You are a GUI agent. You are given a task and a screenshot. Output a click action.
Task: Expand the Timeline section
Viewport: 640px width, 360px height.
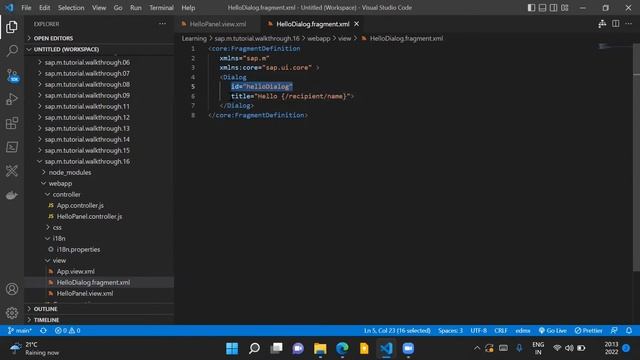(99, 320)
